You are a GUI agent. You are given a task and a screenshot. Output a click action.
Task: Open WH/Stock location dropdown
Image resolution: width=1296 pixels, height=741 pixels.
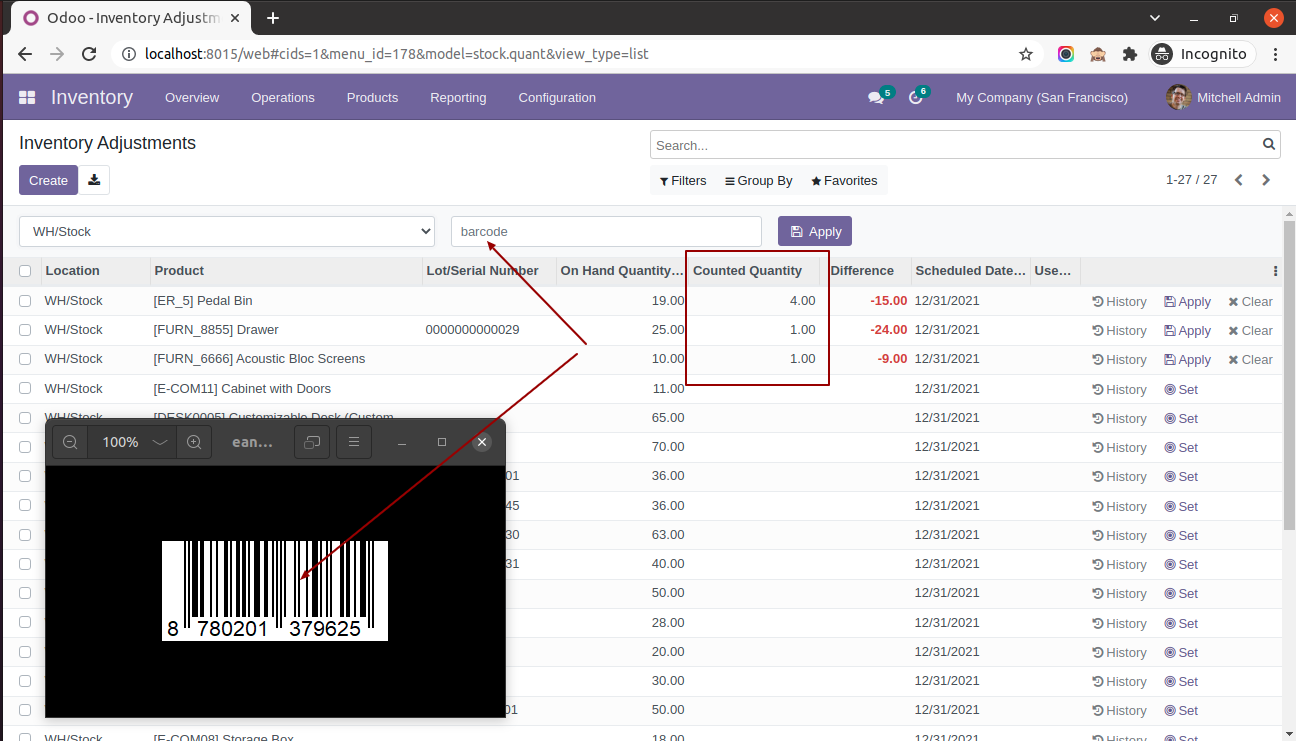(x=227, y=231)
